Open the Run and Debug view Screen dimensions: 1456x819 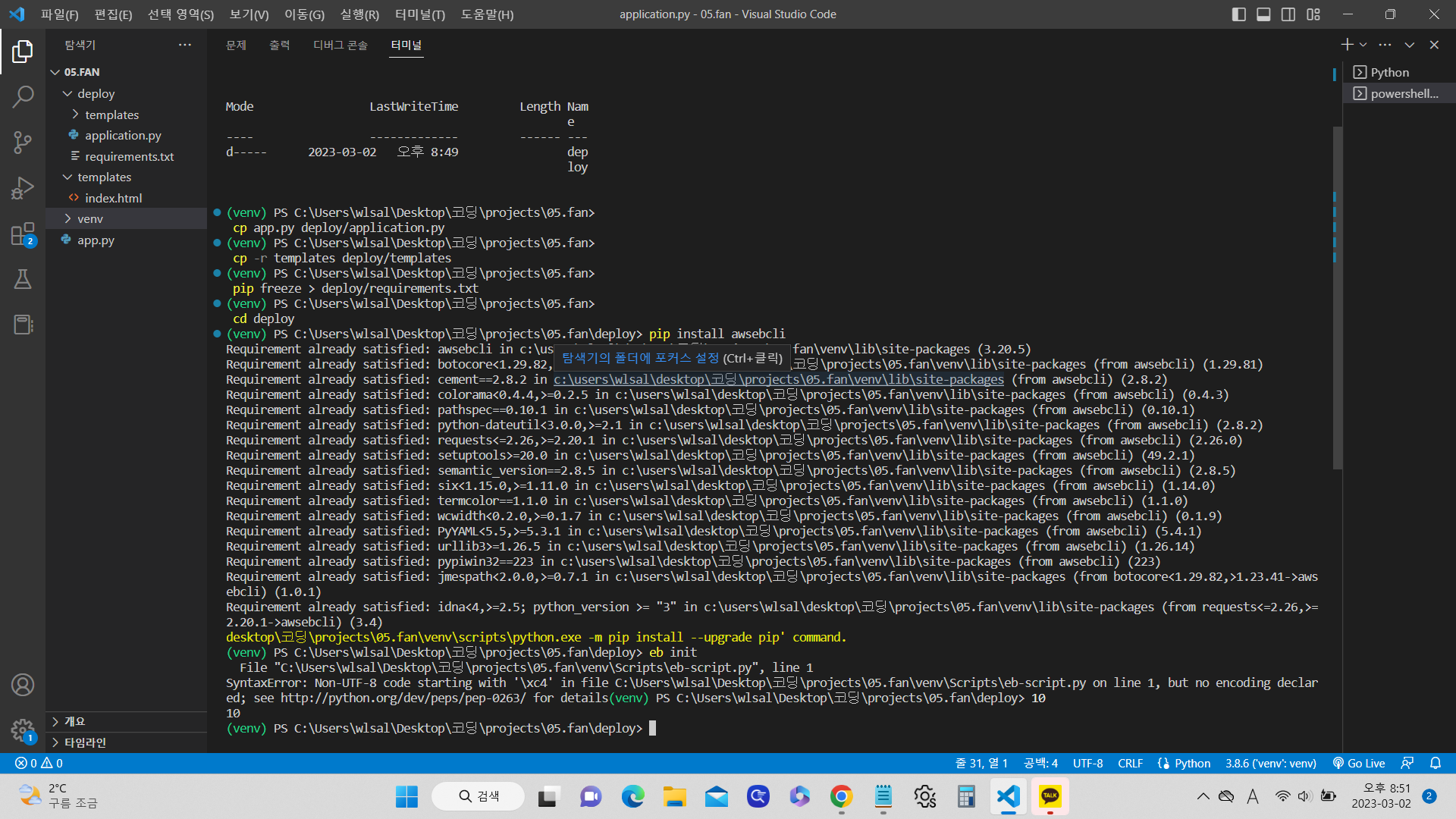(x=23, y=188)
